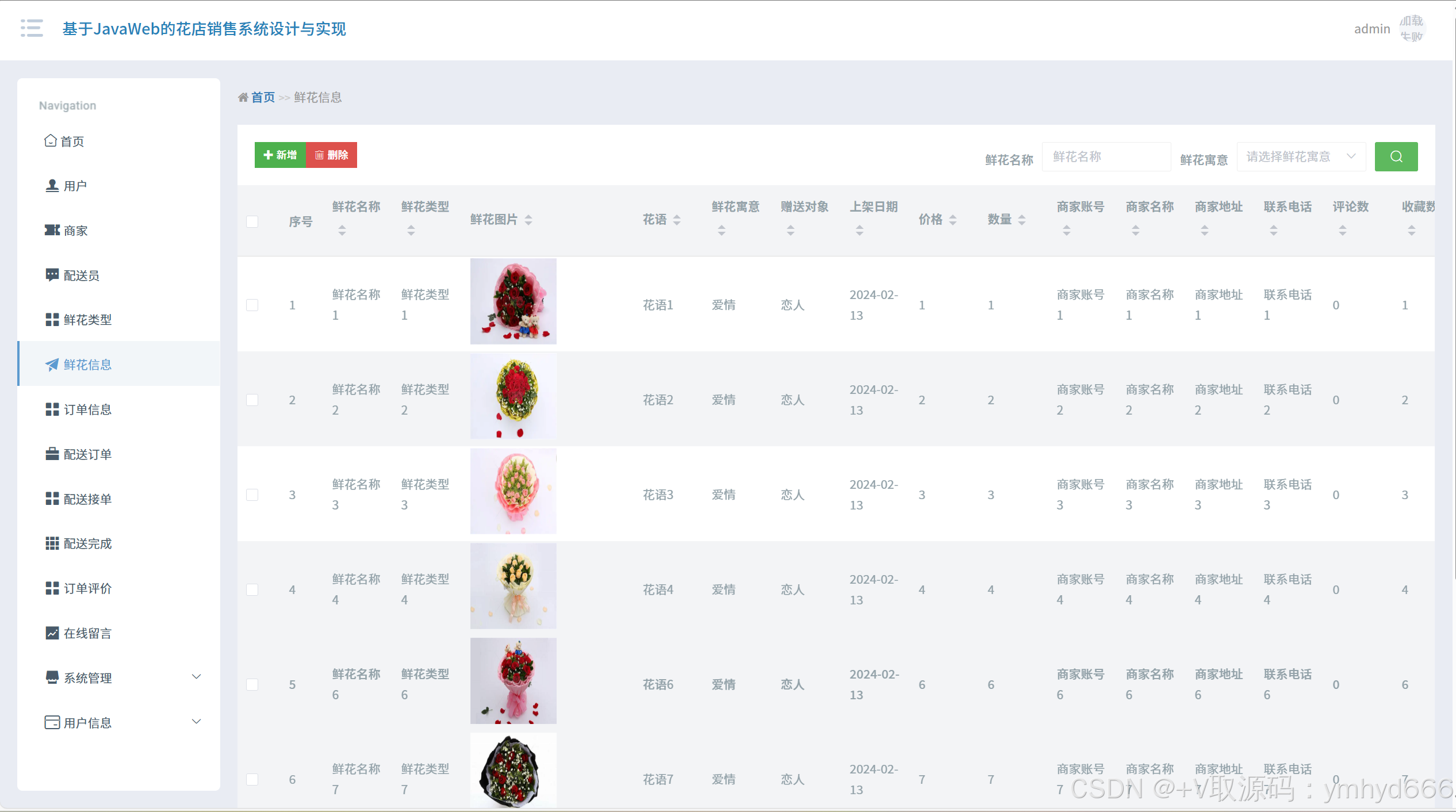The height and width of the screenshot is (812, 1456).
Task: Select the checkbox for row 1
Action: pos(252,305)
